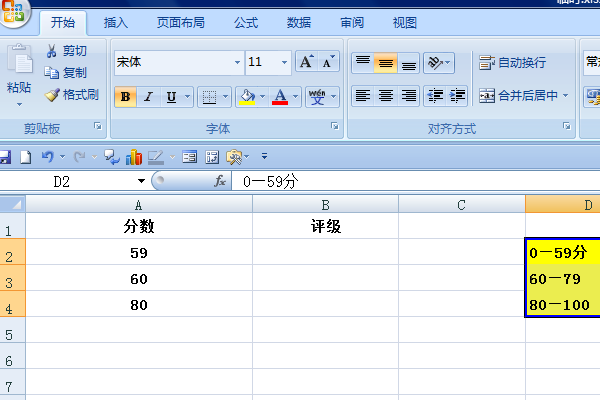Set bottom vertical alignment
600x400 pixels.
tap(409, 62)
